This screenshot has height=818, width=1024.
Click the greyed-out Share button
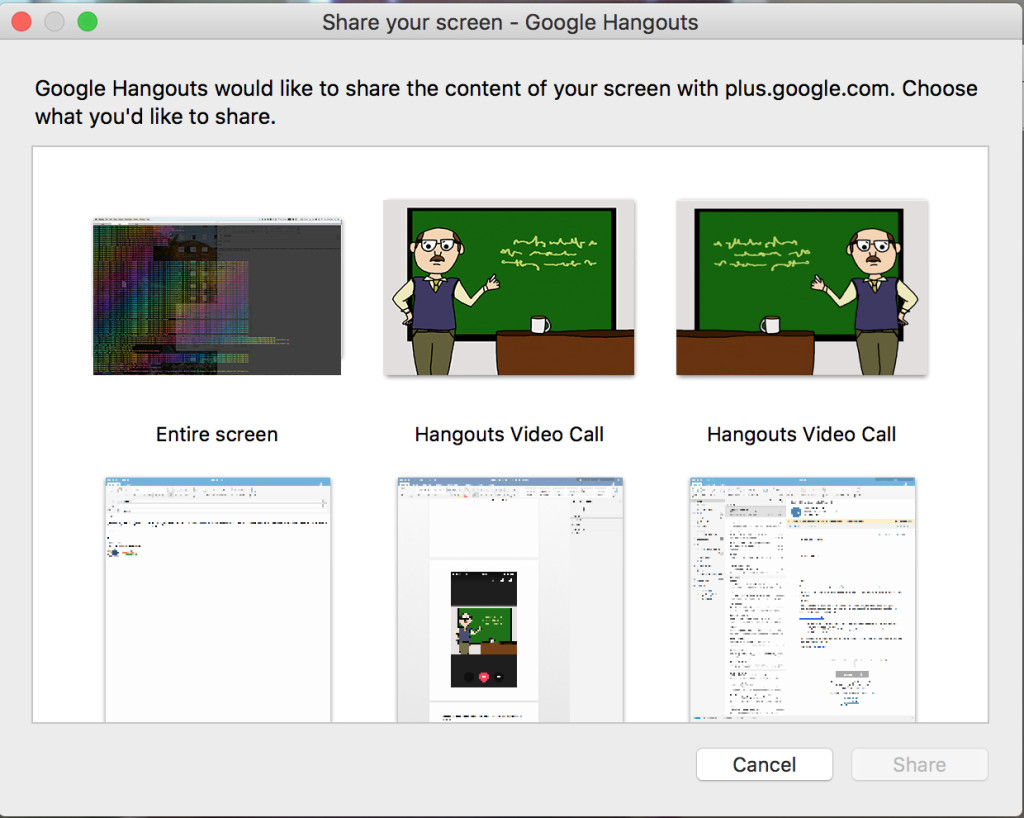(919, 765)
